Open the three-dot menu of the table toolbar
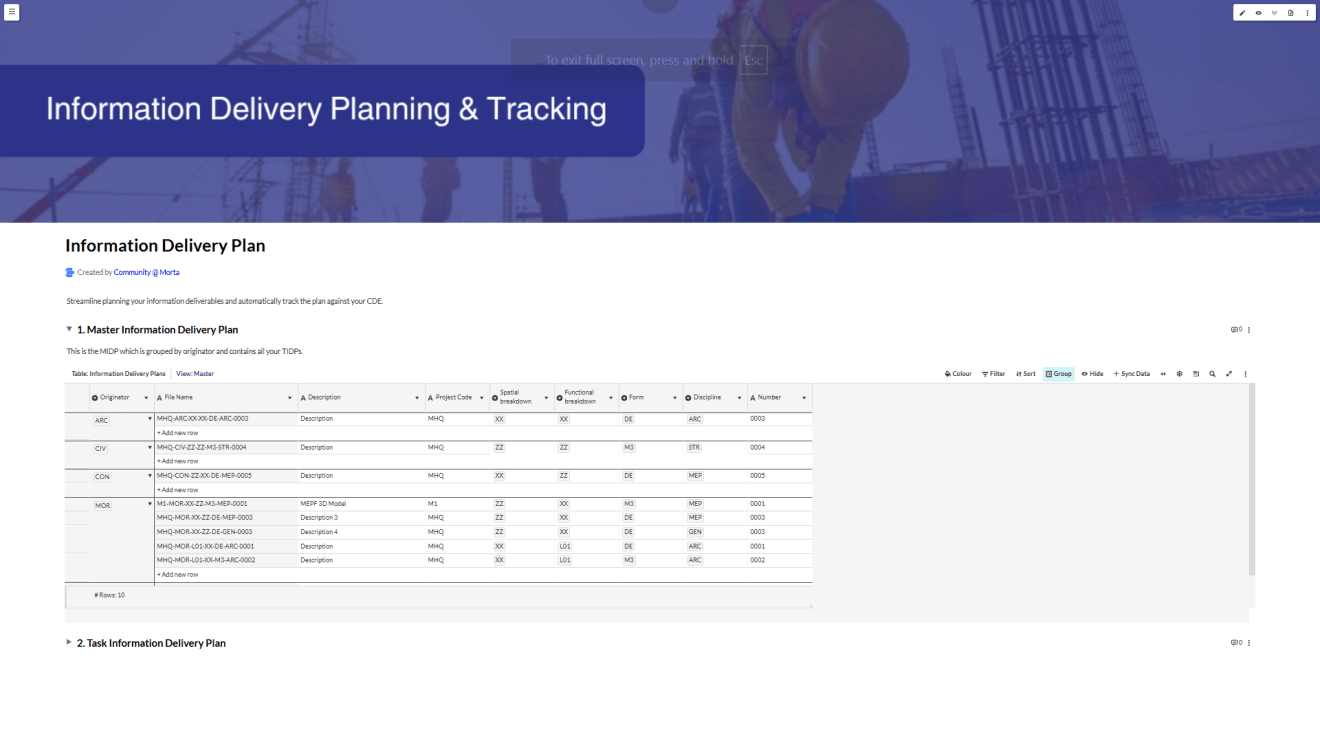1320x741 pixels. [1245, 374]
